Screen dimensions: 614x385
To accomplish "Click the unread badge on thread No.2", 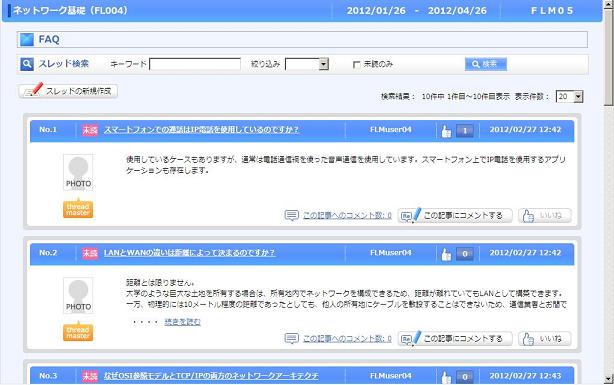I will 90,253.
